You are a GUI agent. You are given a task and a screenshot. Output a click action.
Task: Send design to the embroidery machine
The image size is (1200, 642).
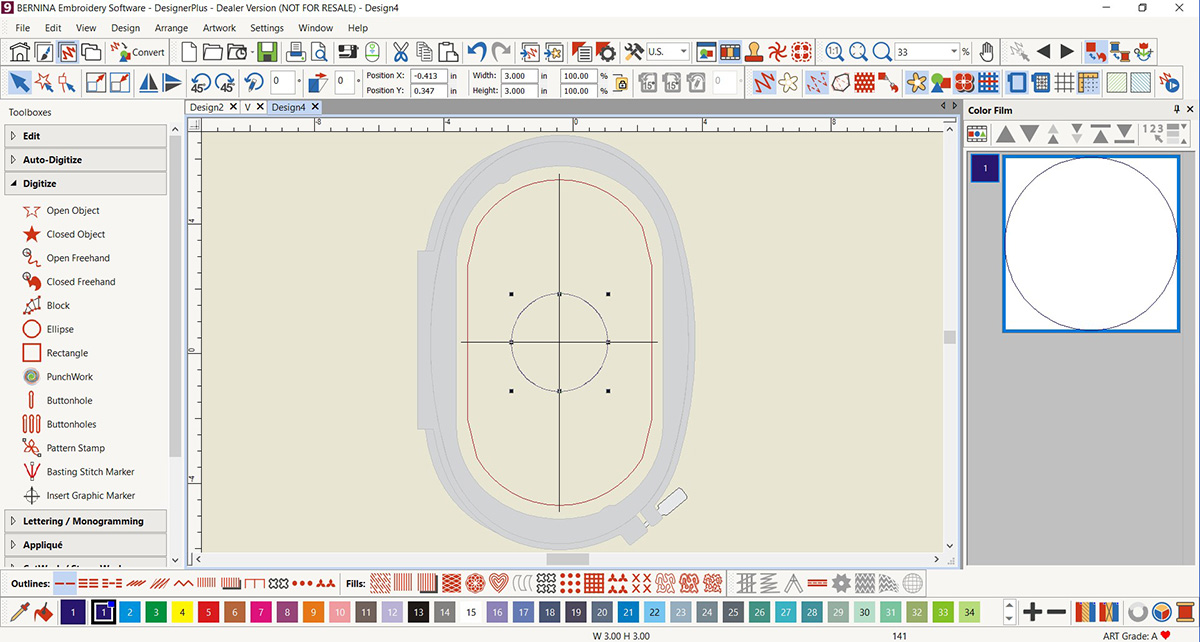pos(349,51)
